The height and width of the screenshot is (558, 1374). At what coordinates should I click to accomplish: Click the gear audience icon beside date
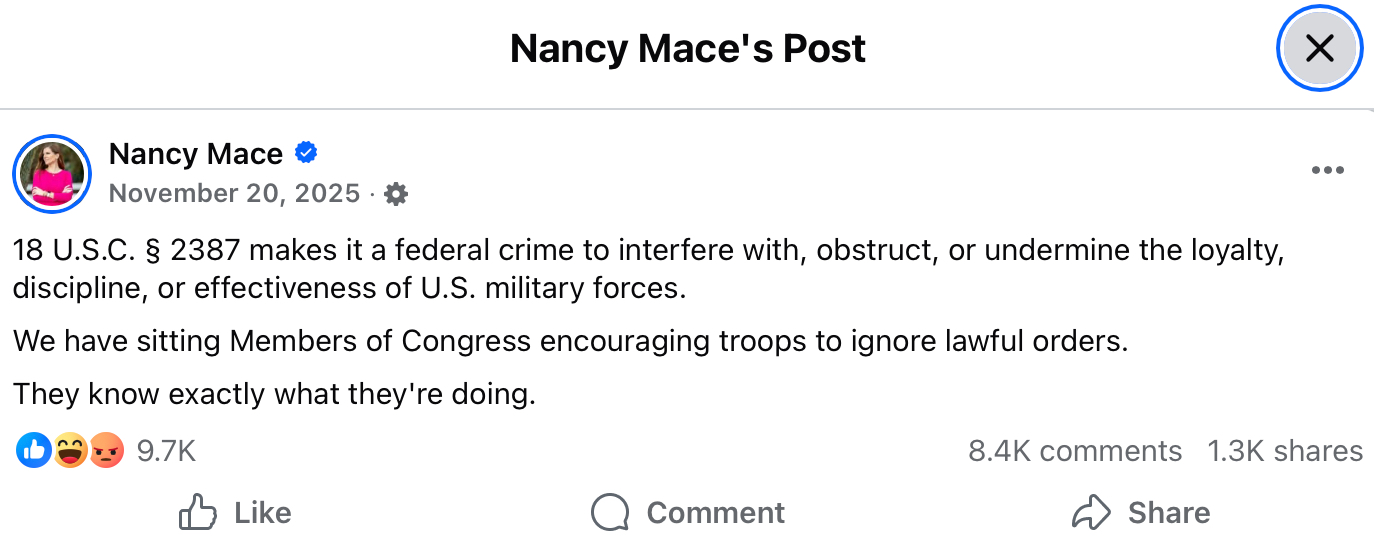pyautogui.click(x=396, y=194)
